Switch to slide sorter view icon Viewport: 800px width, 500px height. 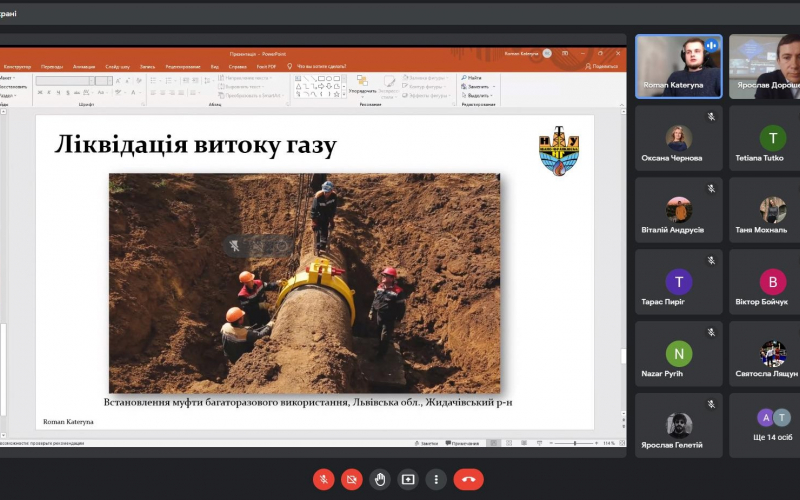509,443
